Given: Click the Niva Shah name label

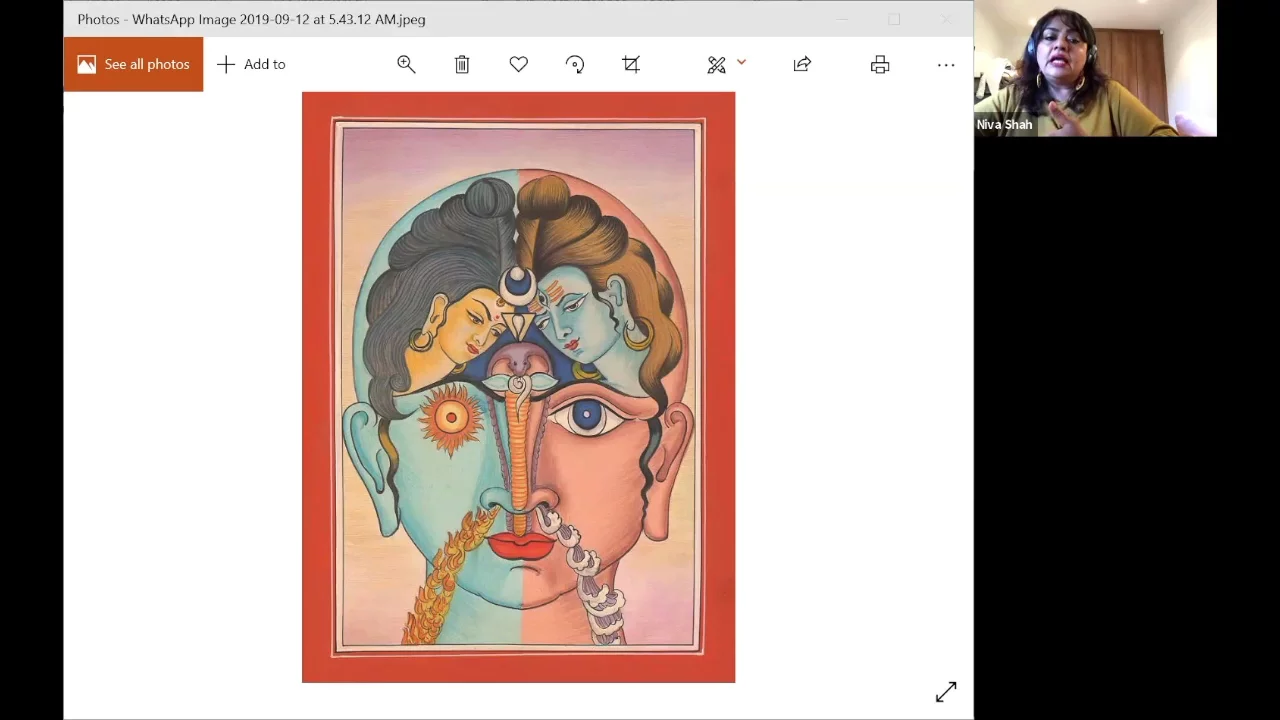Looking at the screenshot, I should [1005, 125].
